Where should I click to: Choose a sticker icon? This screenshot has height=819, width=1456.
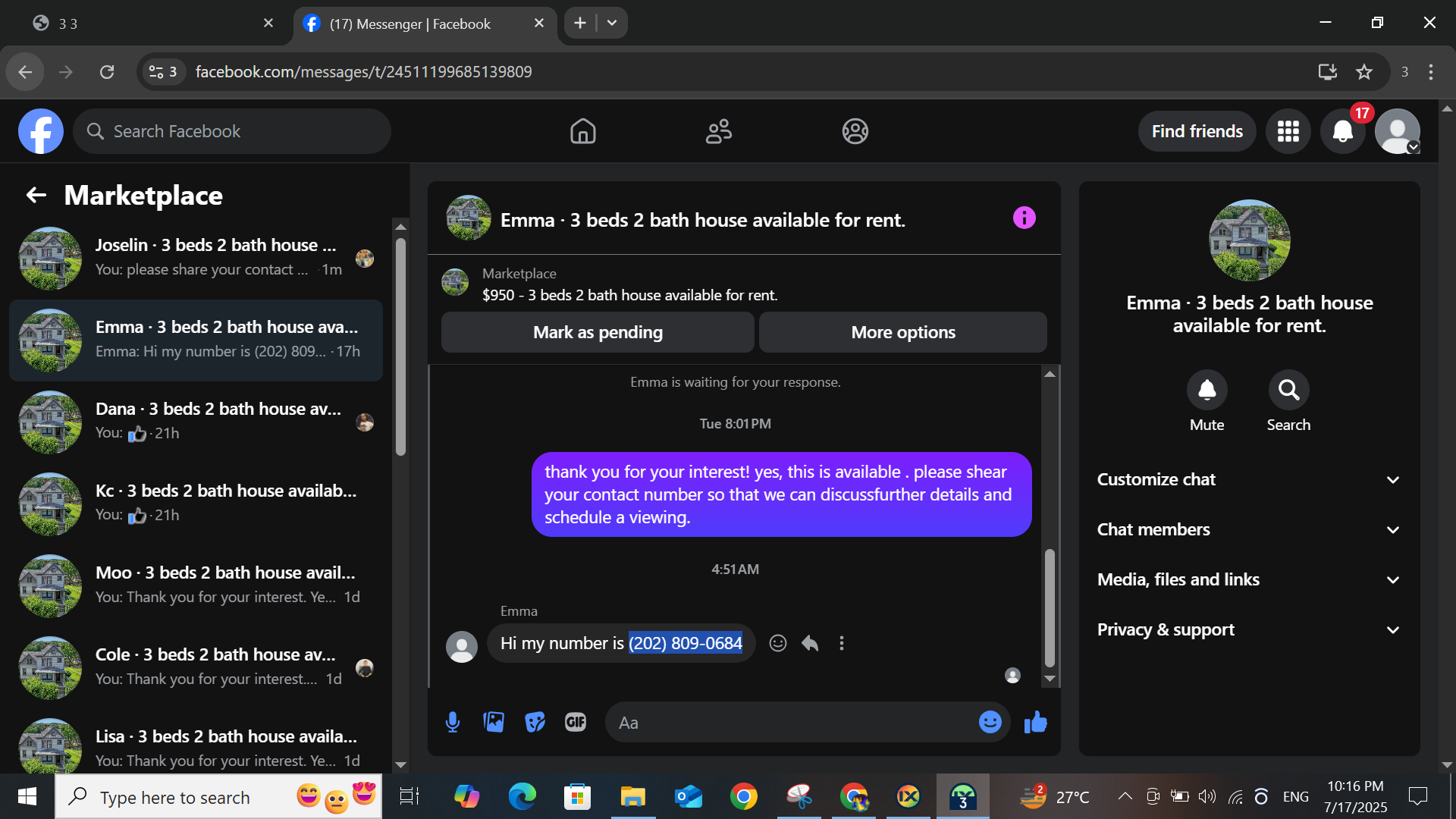pyautogui.click(x=535, y=722)
